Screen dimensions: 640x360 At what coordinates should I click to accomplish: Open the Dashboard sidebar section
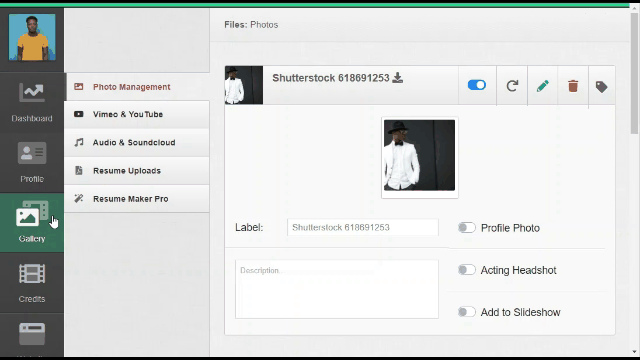32,102
